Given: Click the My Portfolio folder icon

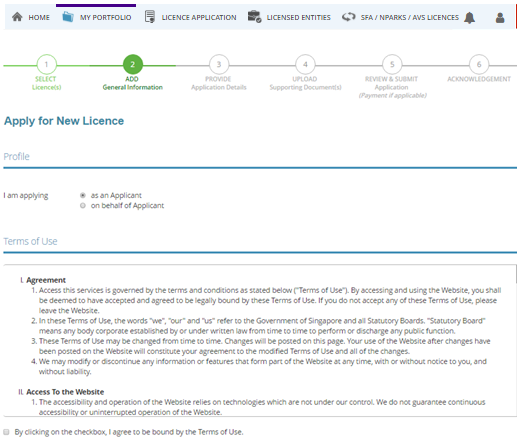Looking at the screenshot, I should 68,17.
